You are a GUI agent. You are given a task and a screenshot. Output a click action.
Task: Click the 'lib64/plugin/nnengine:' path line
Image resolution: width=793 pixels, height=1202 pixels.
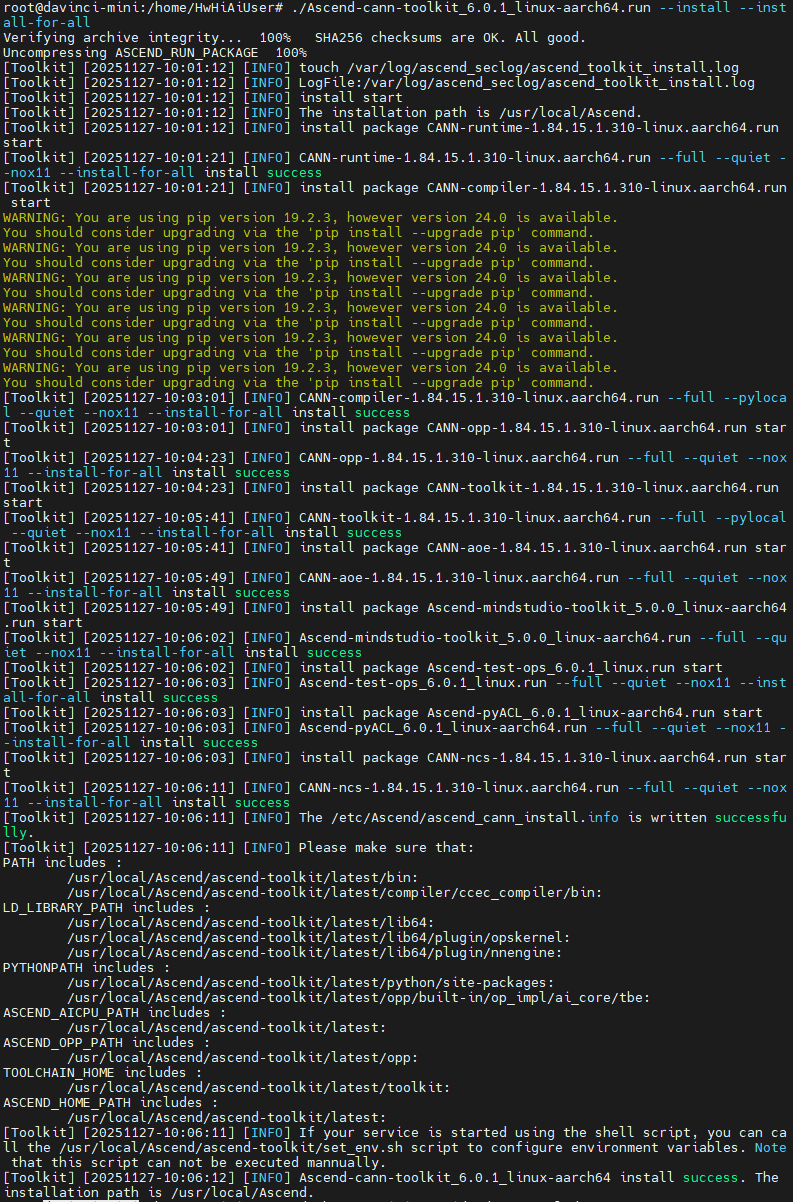point(314,953)
